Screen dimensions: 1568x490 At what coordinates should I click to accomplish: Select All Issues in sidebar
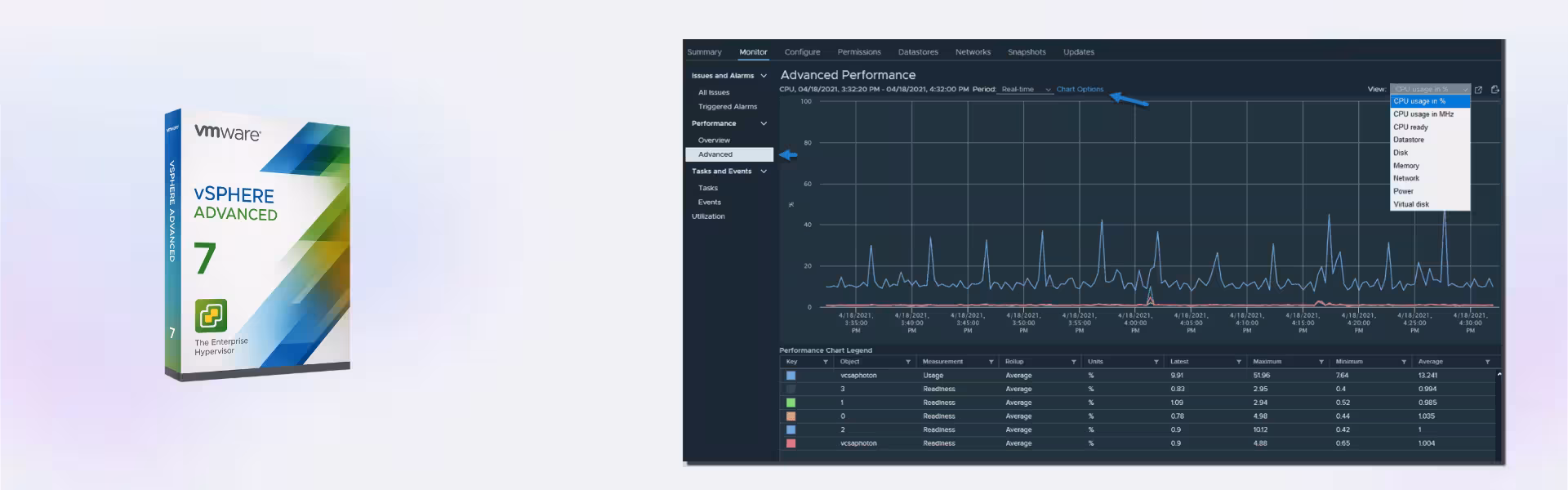[714, 93]
